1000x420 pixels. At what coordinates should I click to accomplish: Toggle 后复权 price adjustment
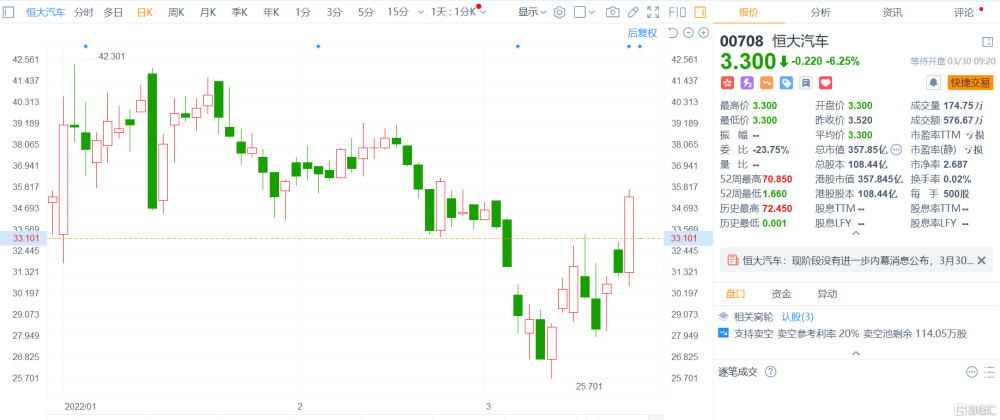(642, 33)
